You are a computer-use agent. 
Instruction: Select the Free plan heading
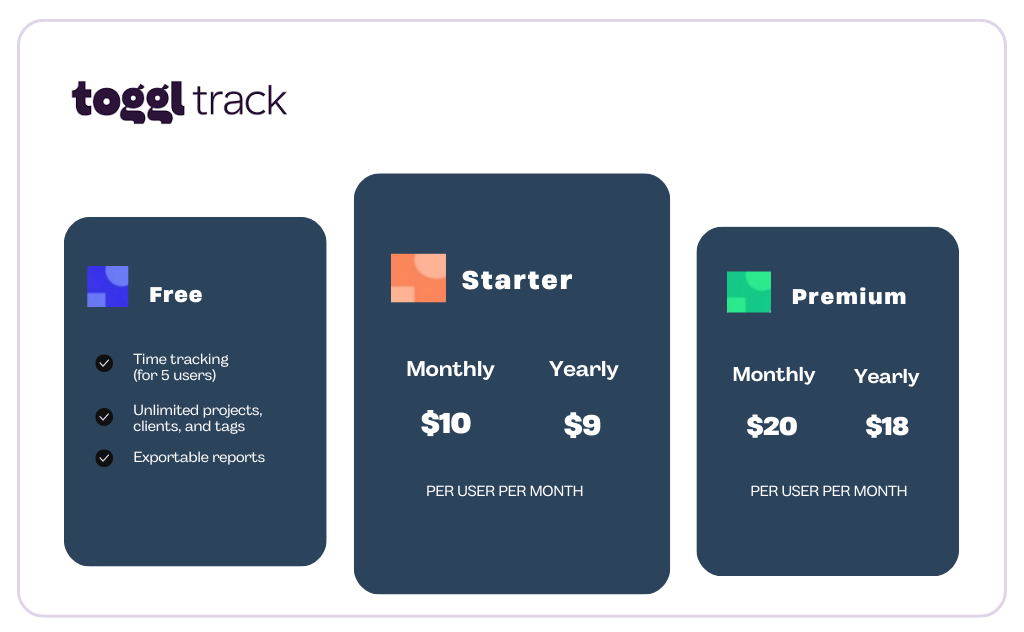coord(176,294)
